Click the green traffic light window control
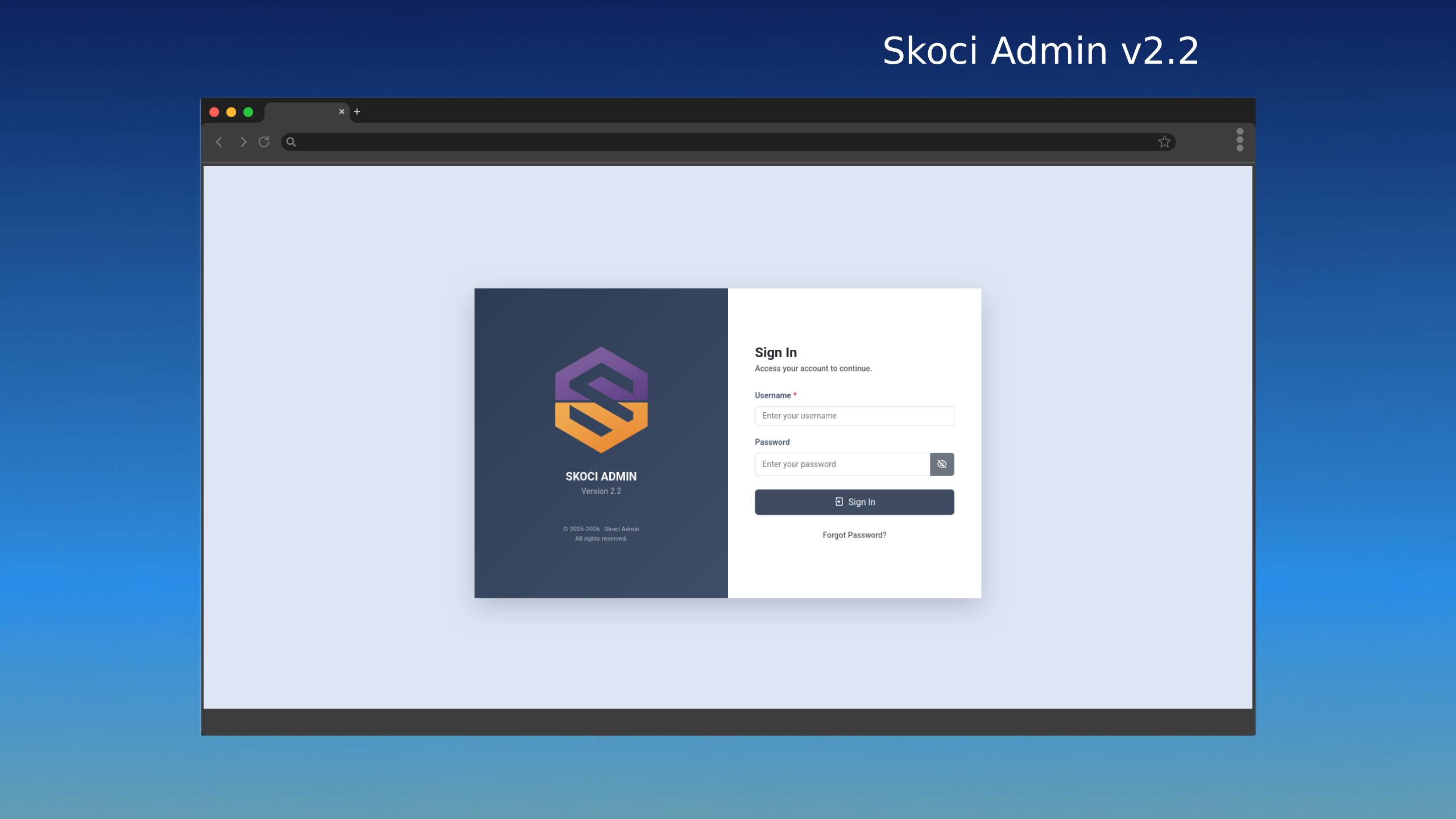The width and height of the screenshot is (1456, 819). tap(249, 111)
